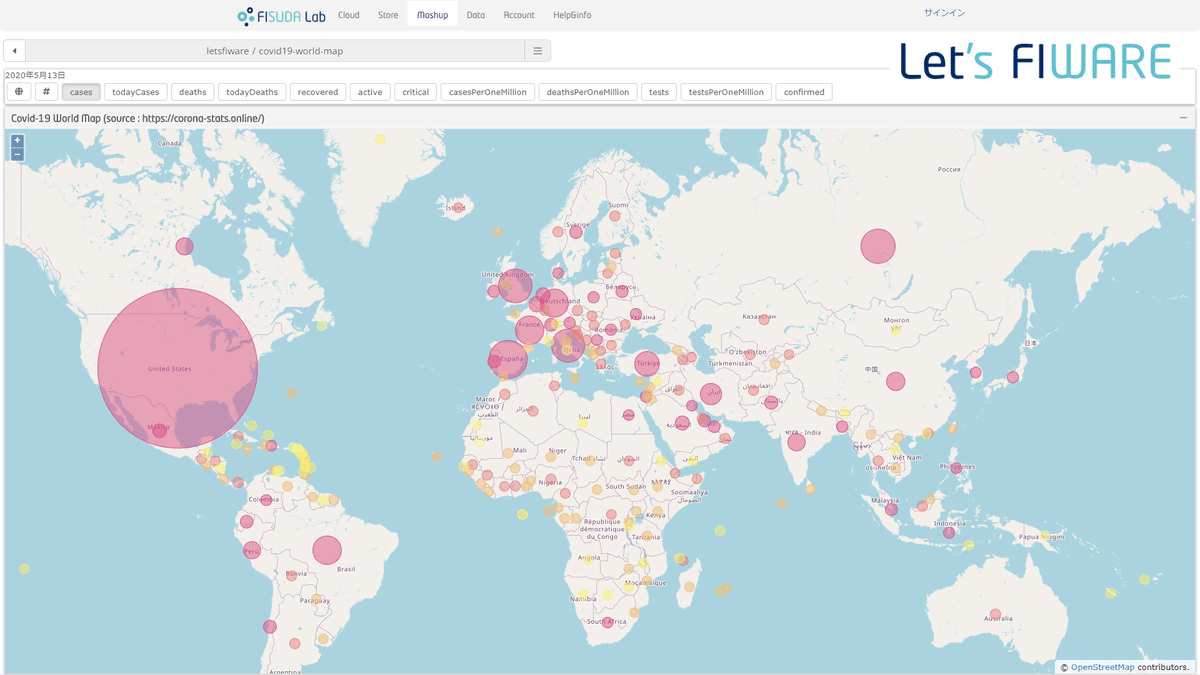Click the Peru case circle
The width and height of the screenshot is (1200, 675).
(x=252, y=550)
